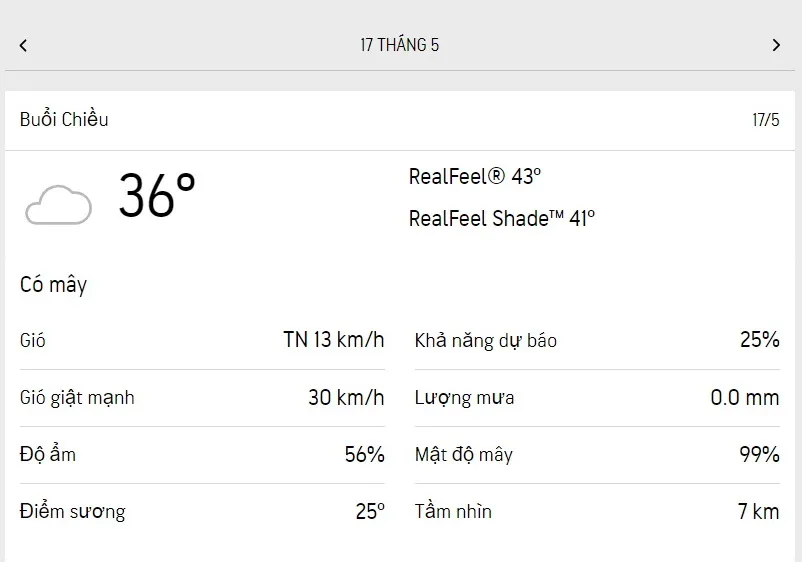802x562 pixels.
Task: Select the 17 THÁNG 5 date header
Action: pos(400,45)
